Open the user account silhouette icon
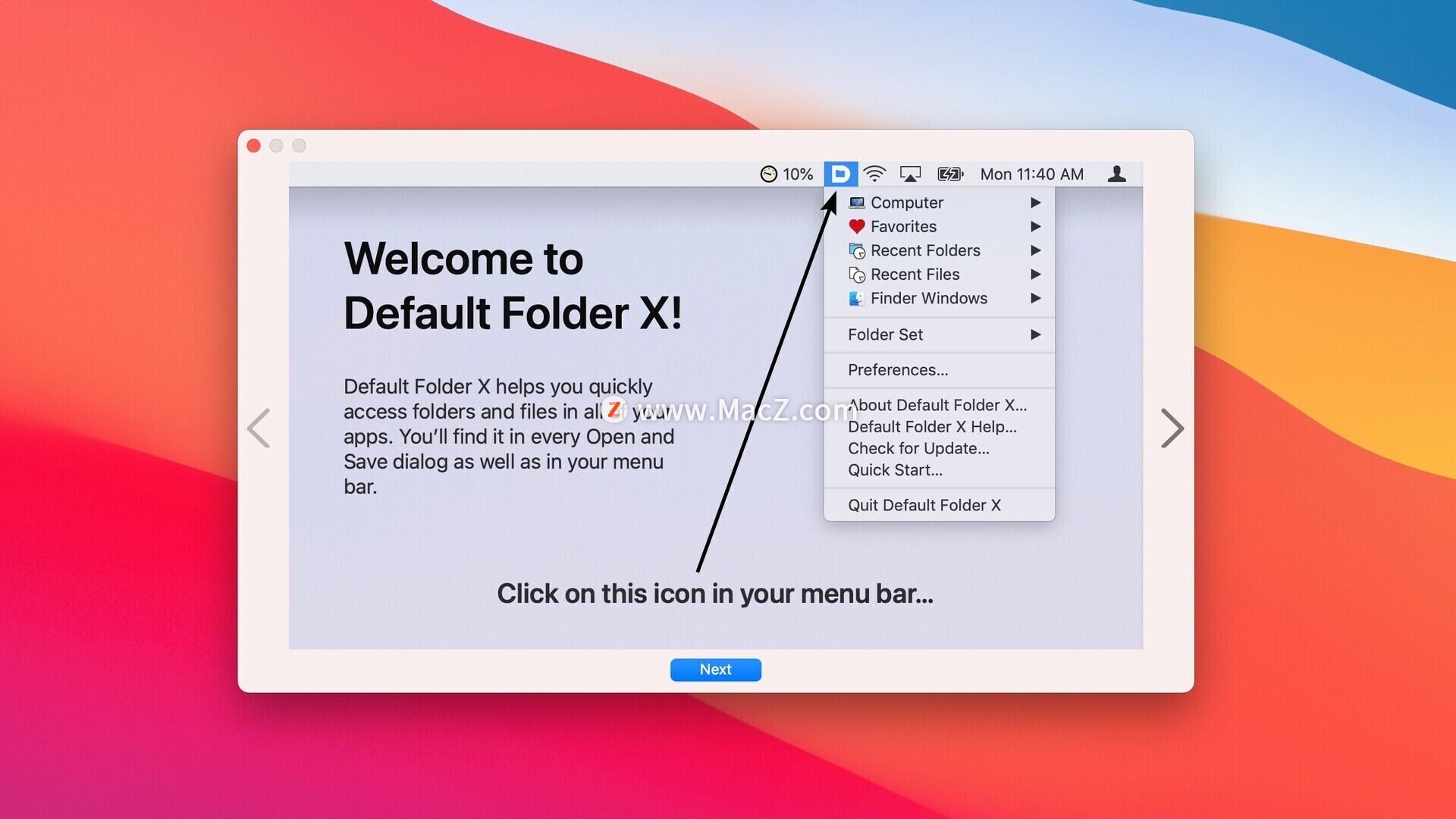Screen dimensions: 1456x819 pos(1116,174)
